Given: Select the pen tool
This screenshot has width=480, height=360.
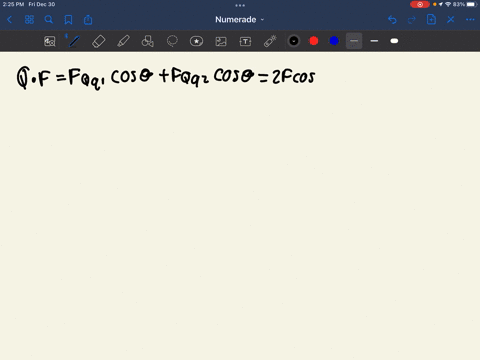Looking at the screenshot, I should tap(74, 41).
